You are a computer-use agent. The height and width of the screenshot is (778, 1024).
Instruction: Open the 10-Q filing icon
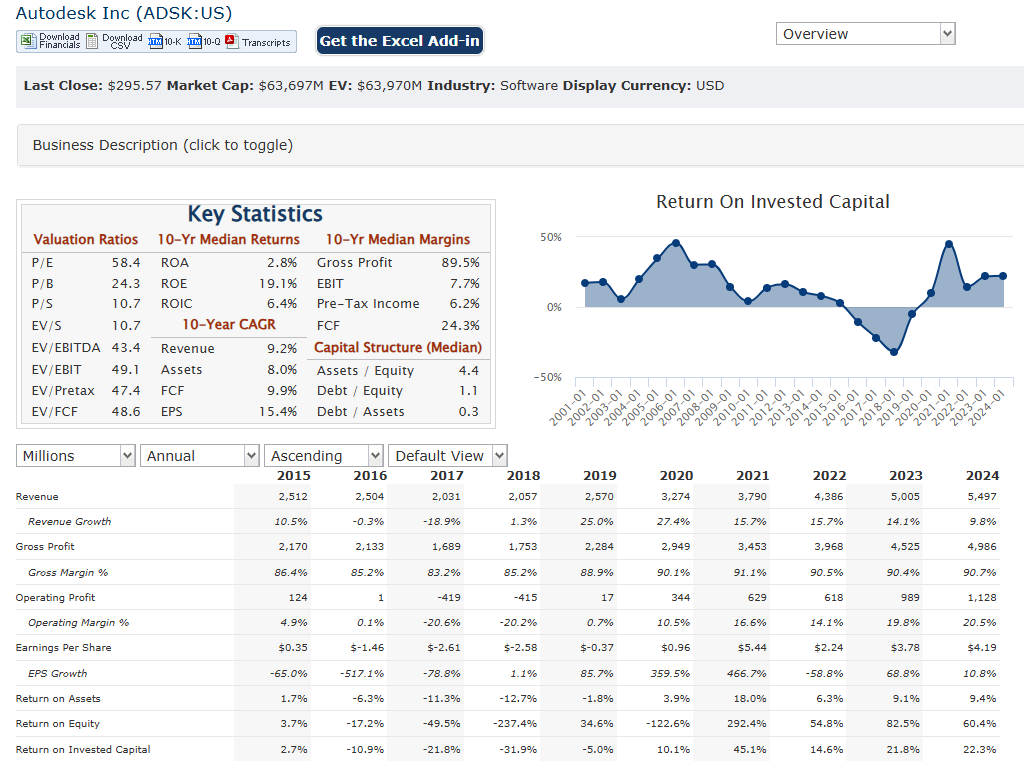tap(195, 42)
